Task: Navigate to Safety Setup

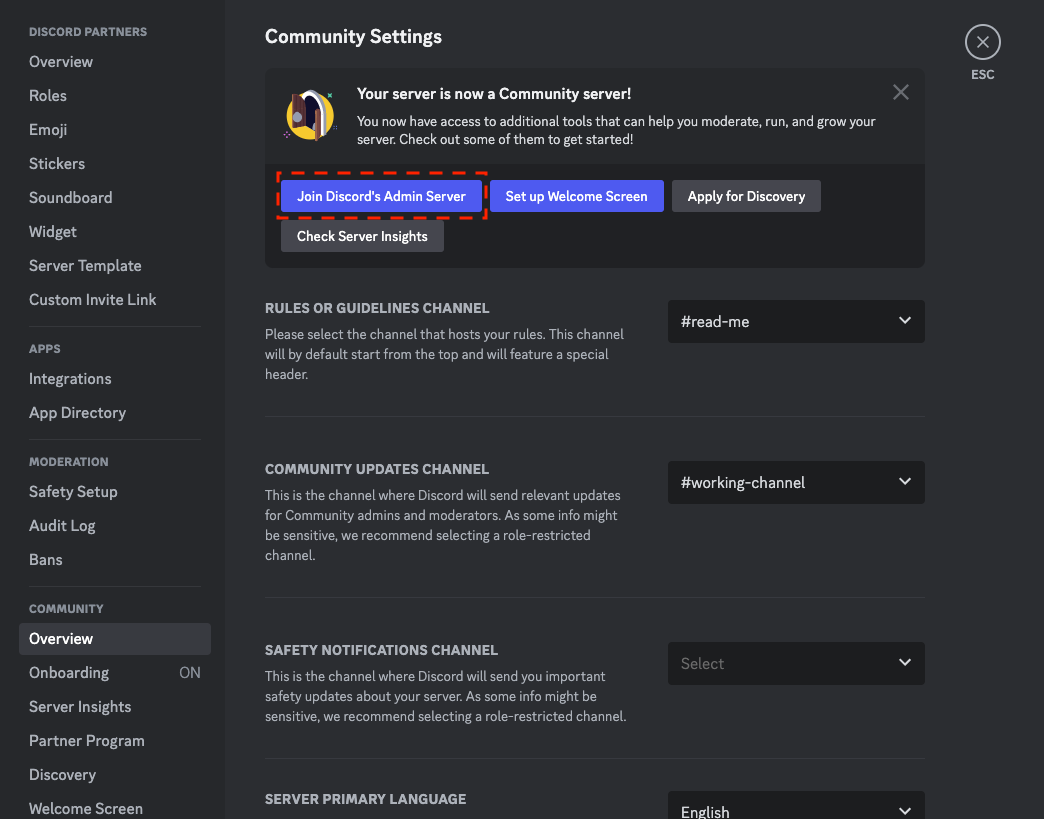Action: coord(73,492)
